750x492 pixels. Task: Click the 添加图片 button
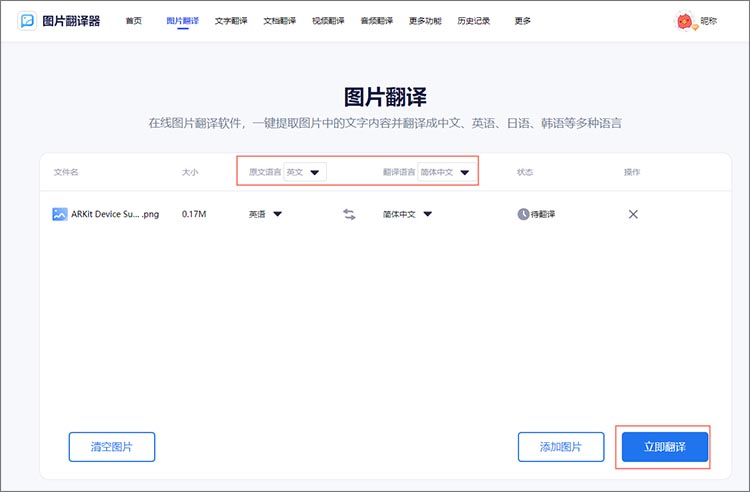click(x=561, y=447)
